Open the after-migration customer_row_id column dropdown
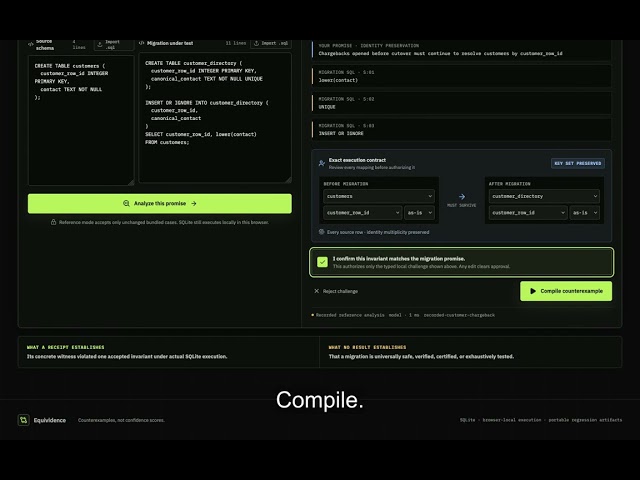The width and height of the screenshot is (640, 480). pos(528,213)
